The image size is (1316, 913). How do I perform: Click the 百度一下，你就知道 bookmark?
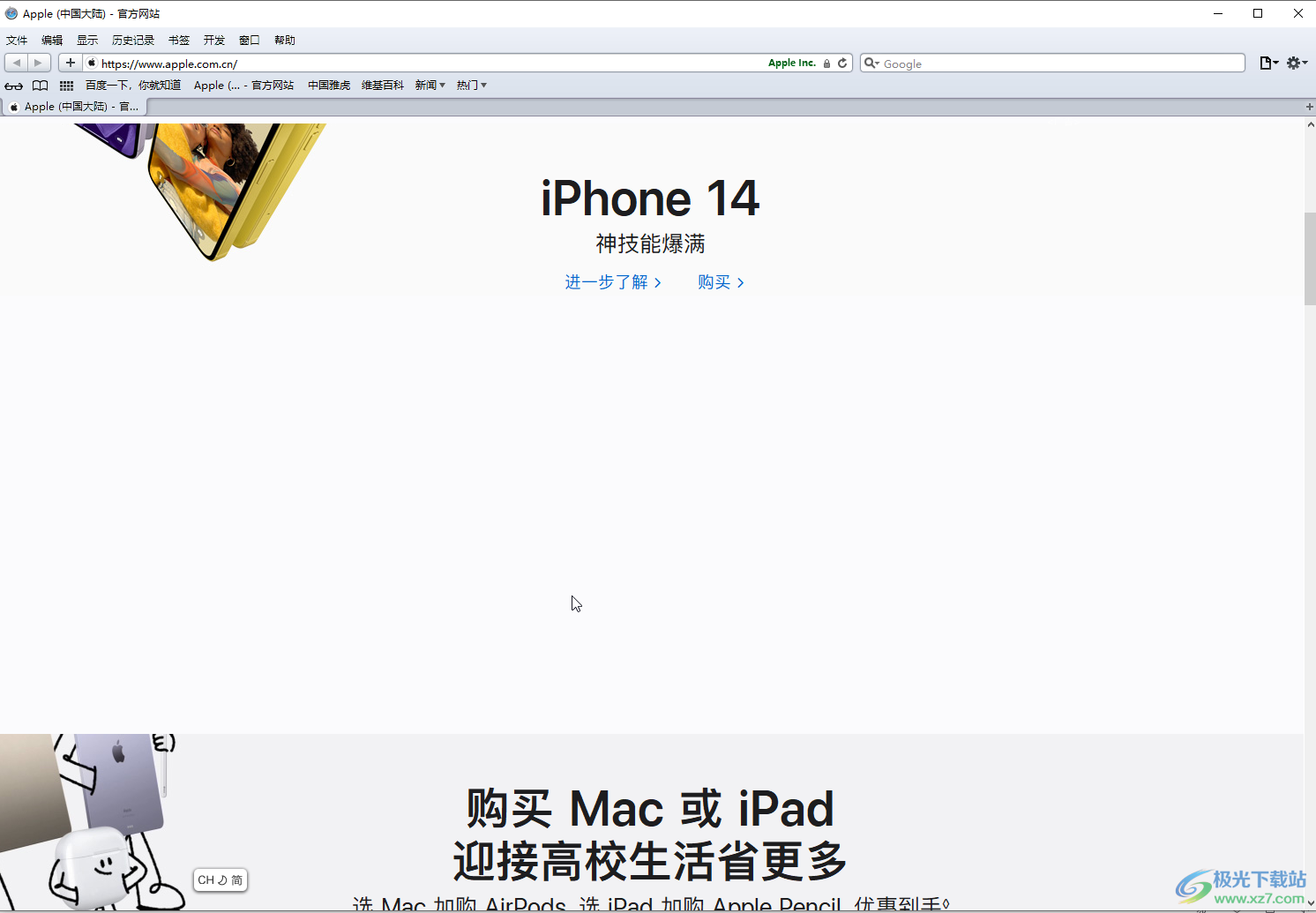pos(133,86)
